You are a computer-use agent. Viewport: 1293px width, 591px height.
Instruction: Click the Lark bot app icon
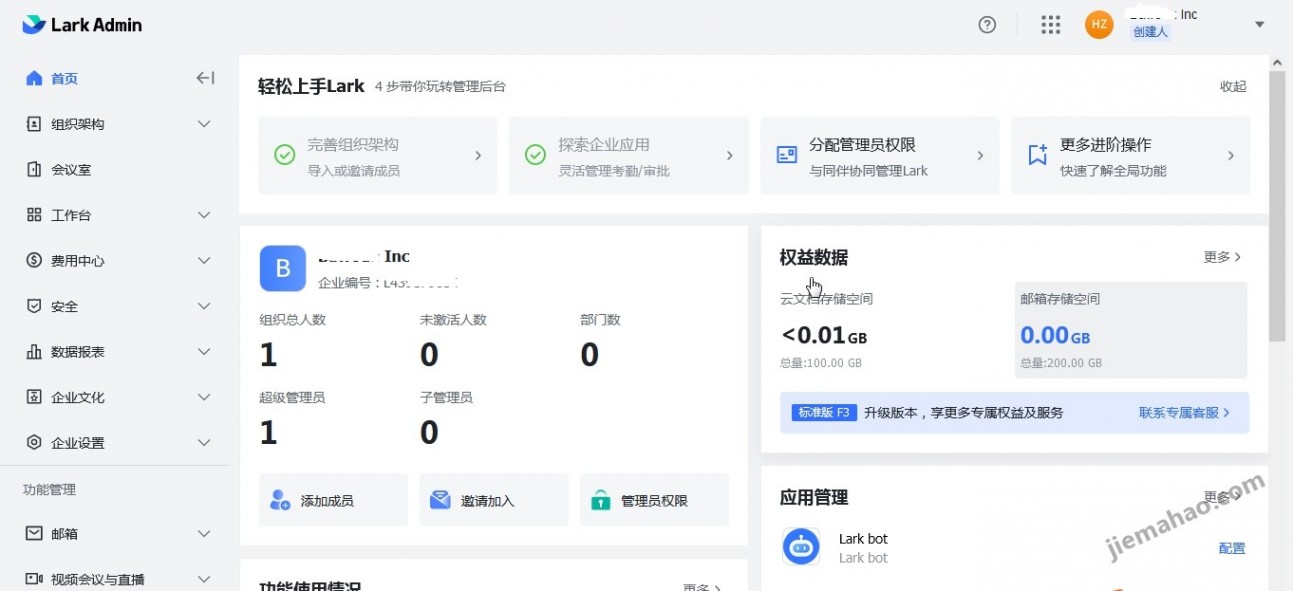[800, 546]
